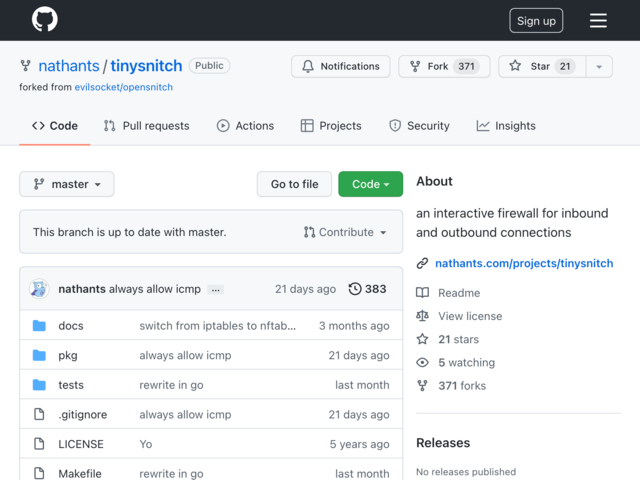Open the tinysnitch repository link

point(146,66)
